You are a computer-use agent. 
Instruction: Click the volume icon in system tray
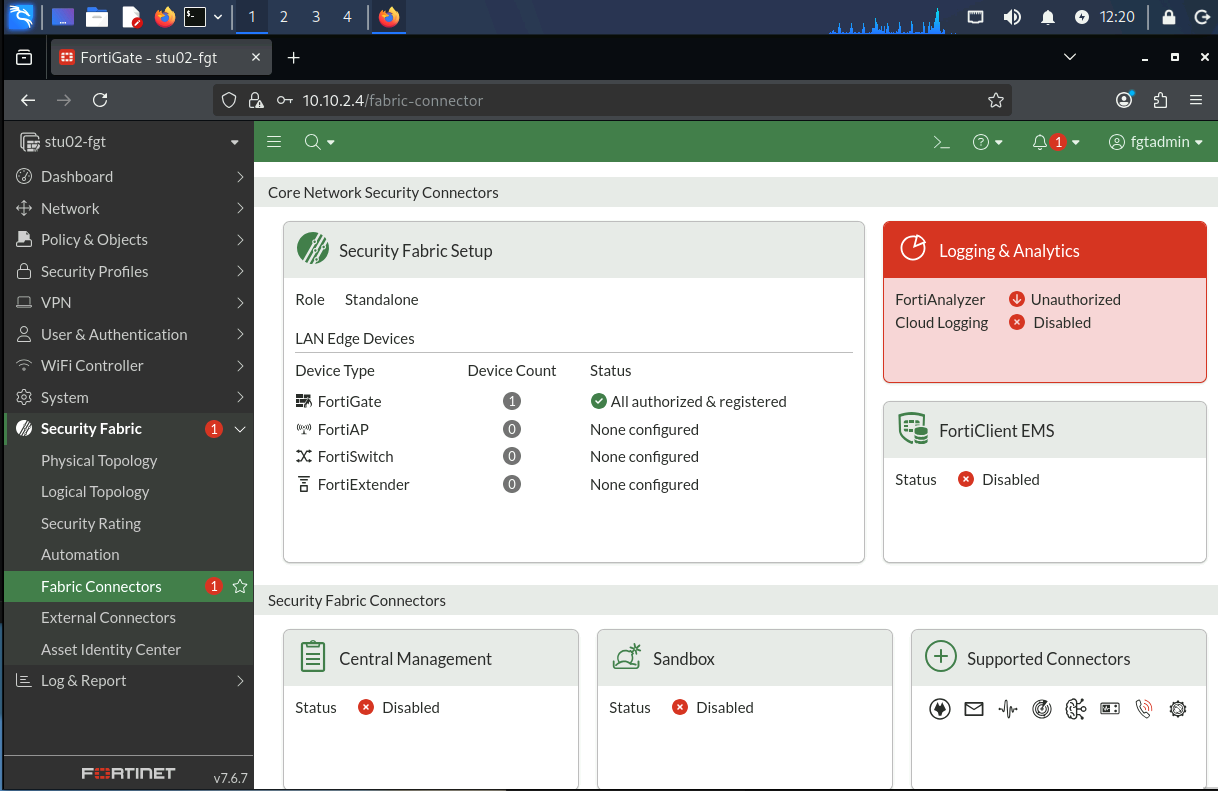pyautogui.click(x=1012, y=17)
